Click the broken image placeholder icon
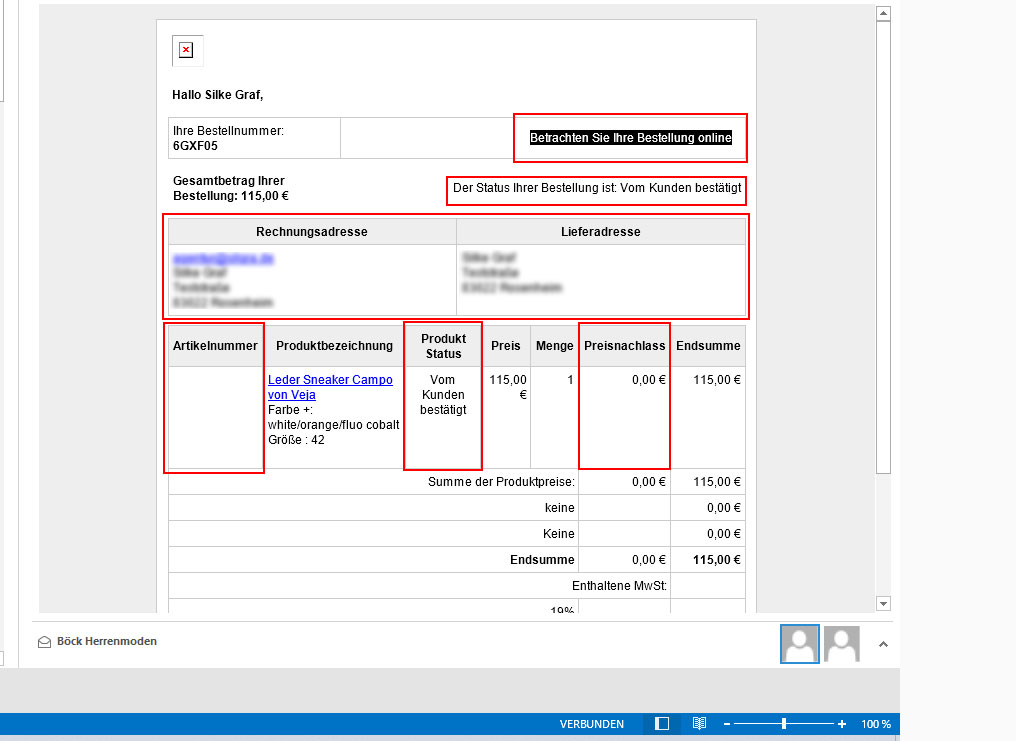The width and height of the screenshot is (1016, 741). tap(186, 50)
